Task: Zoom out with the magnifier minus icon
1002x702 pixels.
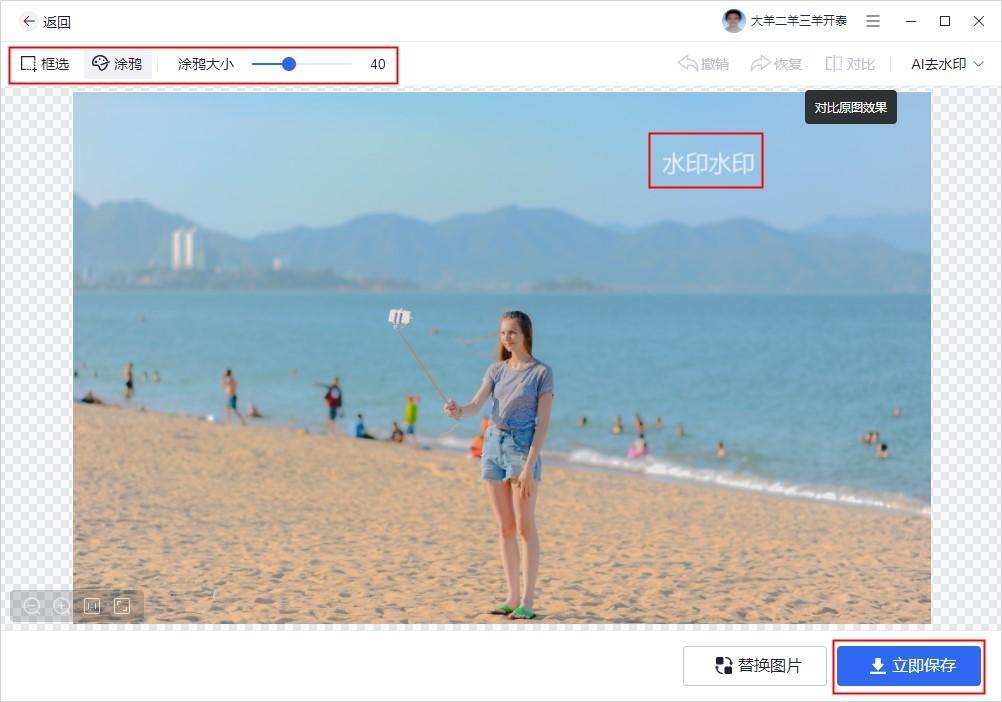Action: coord(31,606)
